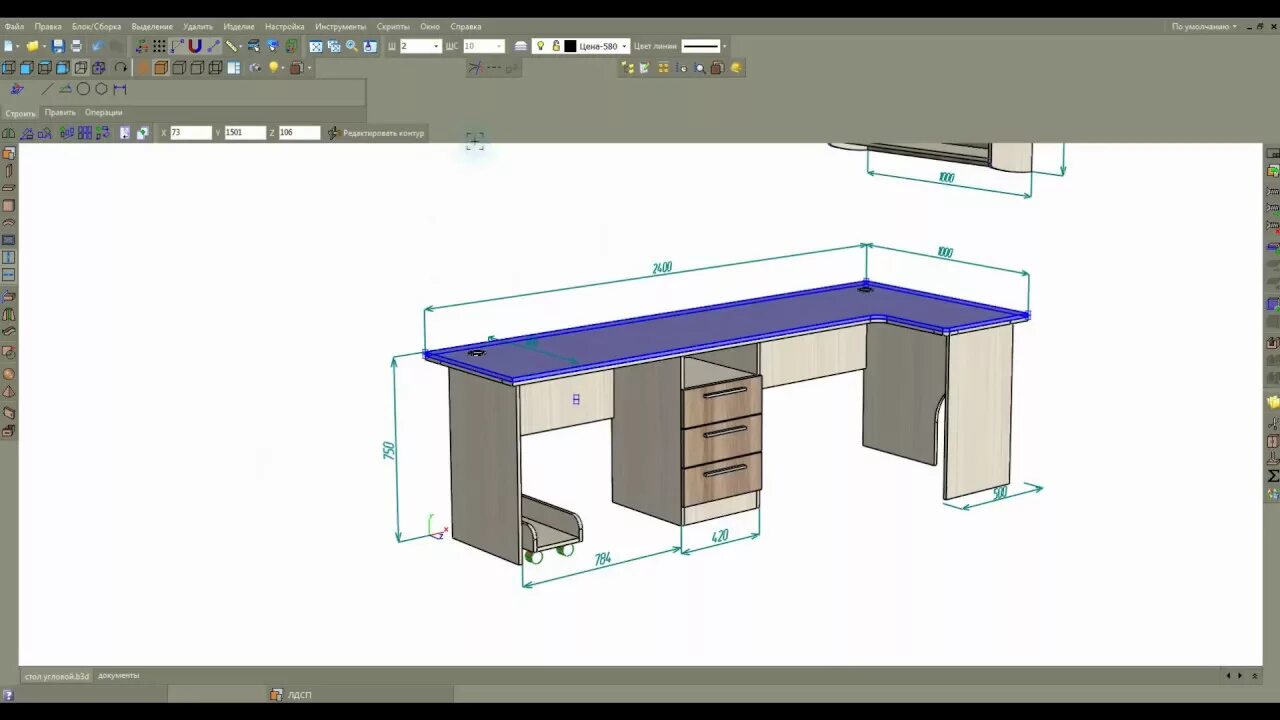This screenshot has height=720, width=1280.
Task: Click the array grid copy icon
Action: [x=85, y=132]
